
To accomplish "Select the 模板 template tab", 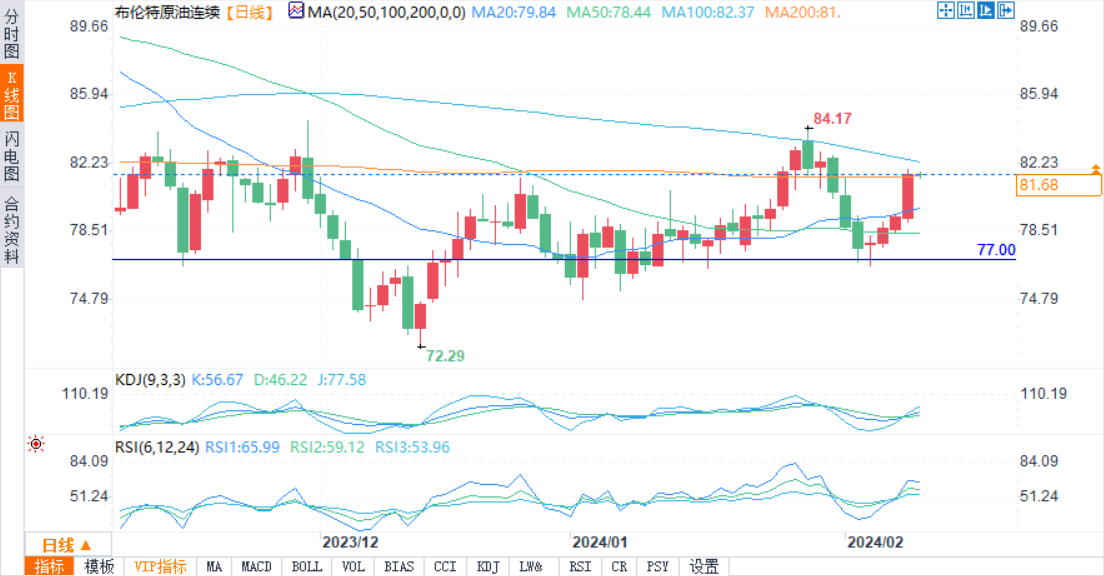I will [99, 567].
